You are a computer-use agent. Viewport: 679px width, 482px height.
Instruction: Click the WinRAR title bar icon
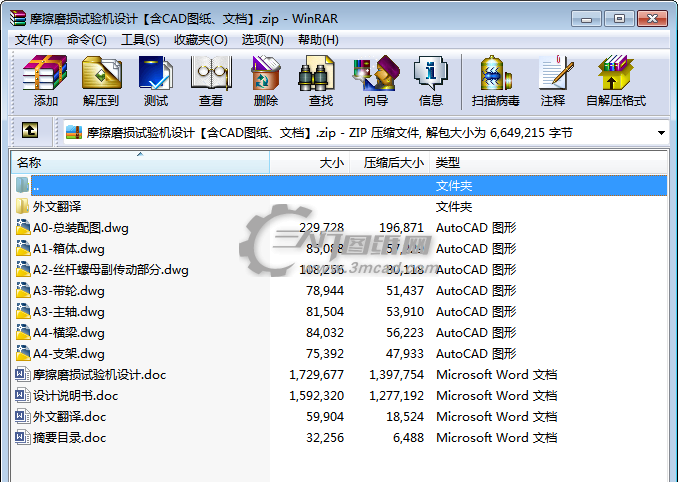pos(18,18)
